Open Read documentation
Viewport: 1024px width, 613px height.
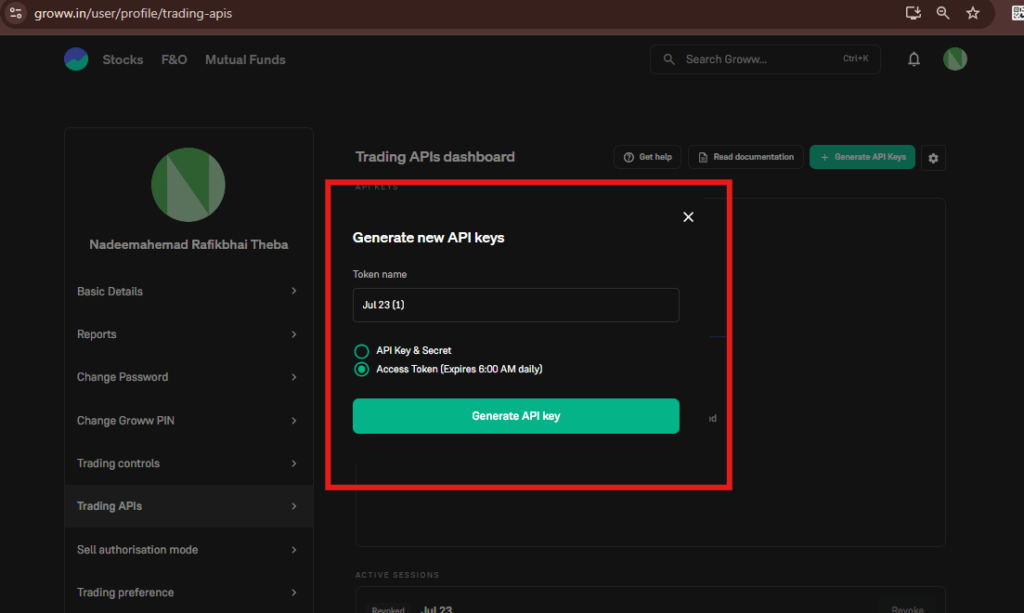click(746, 157)
